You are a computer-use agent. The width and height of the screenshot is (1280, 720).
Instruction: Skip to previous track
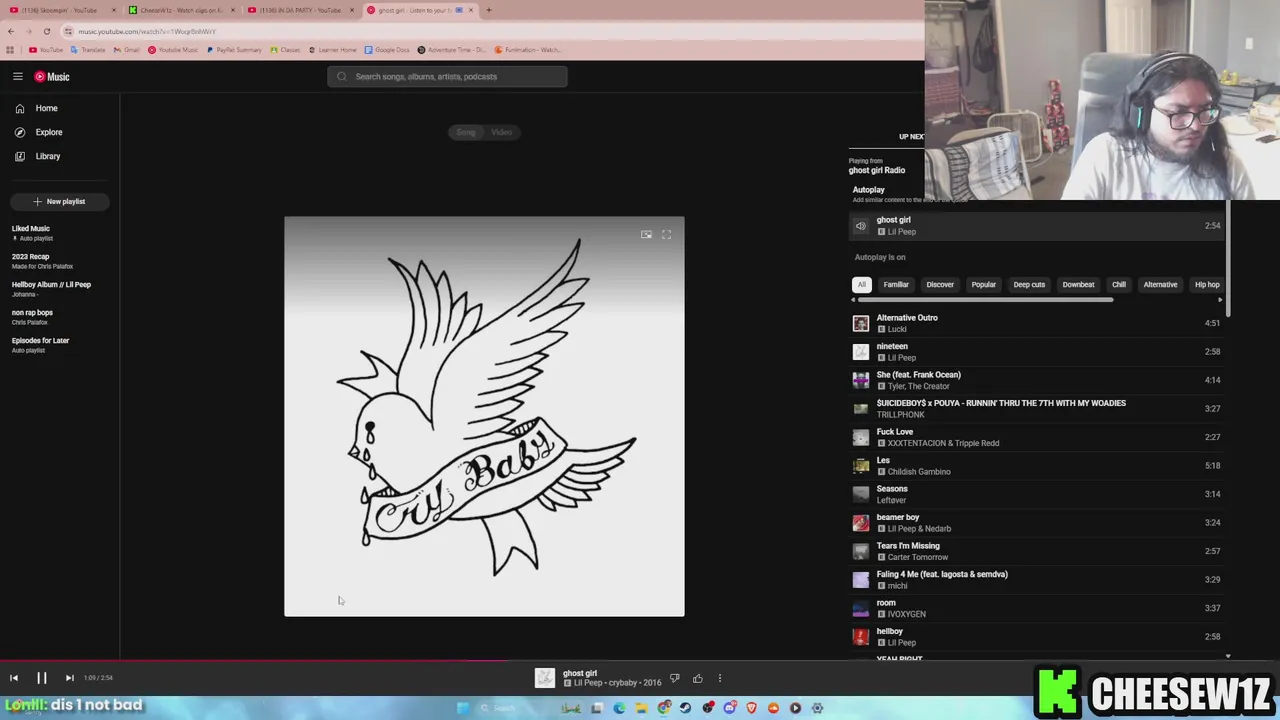(14, 678)
